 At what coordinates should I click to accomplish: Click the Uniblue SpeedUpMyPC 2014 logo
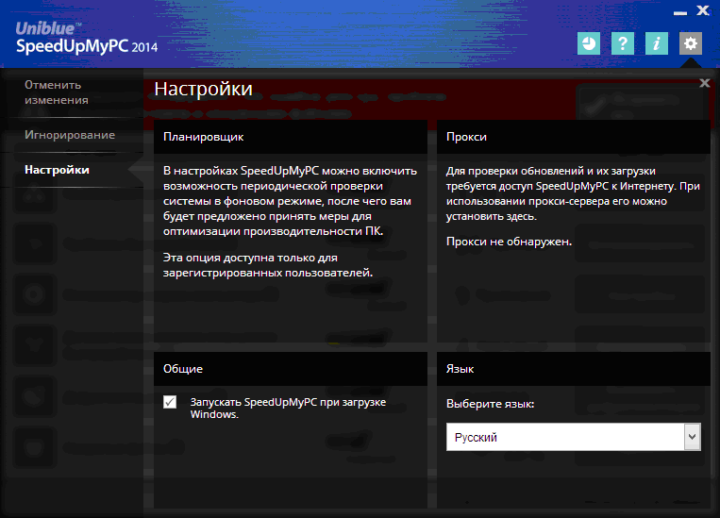(x=86, y=36)
